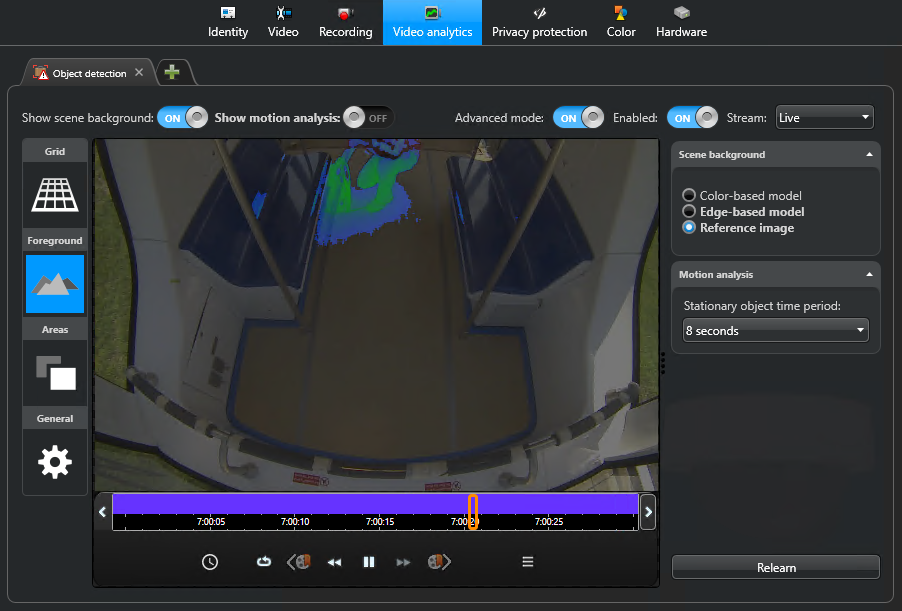The image size is (902, 611).
Task: Open the Stream dropdown
Action: [824, 118]
